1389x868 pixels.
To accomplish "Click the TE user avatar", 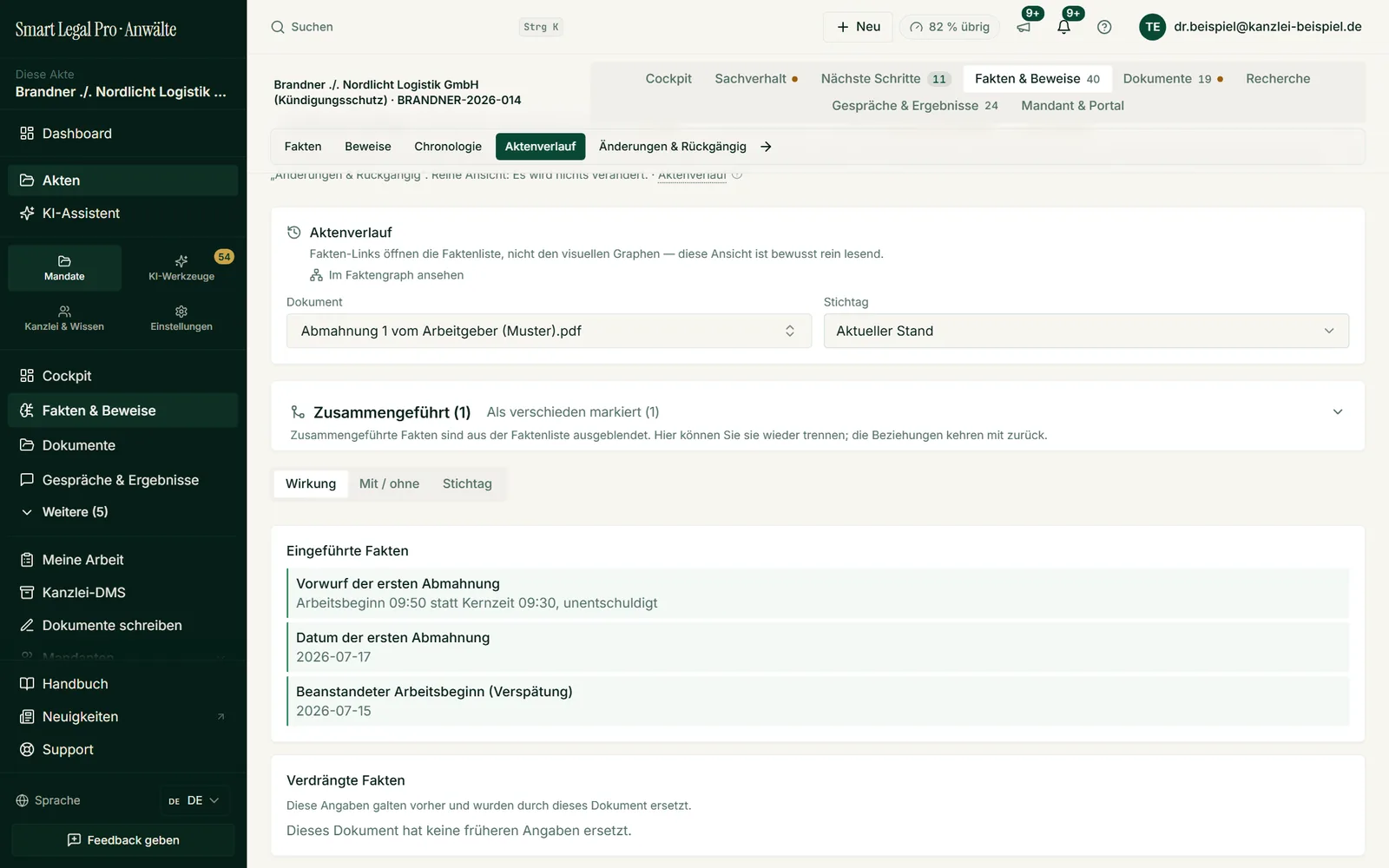I will pyautogui.click(x=1152, y=27).
